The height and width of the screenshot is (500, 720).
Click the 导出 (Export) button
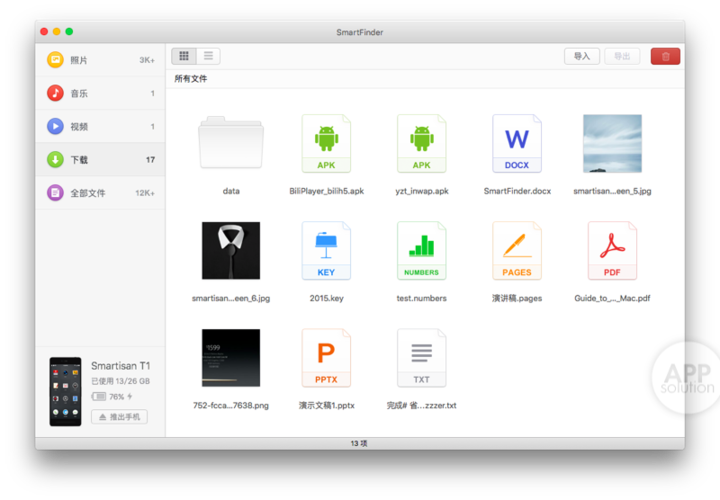622,56
